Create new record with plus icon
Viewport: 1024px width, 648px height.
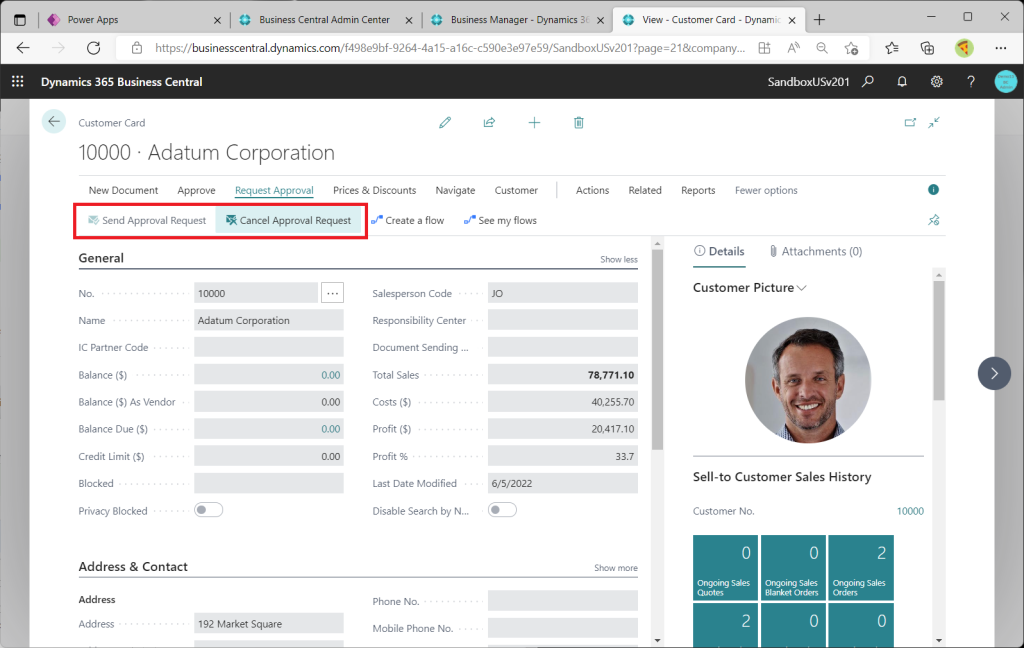pos(534,122)
